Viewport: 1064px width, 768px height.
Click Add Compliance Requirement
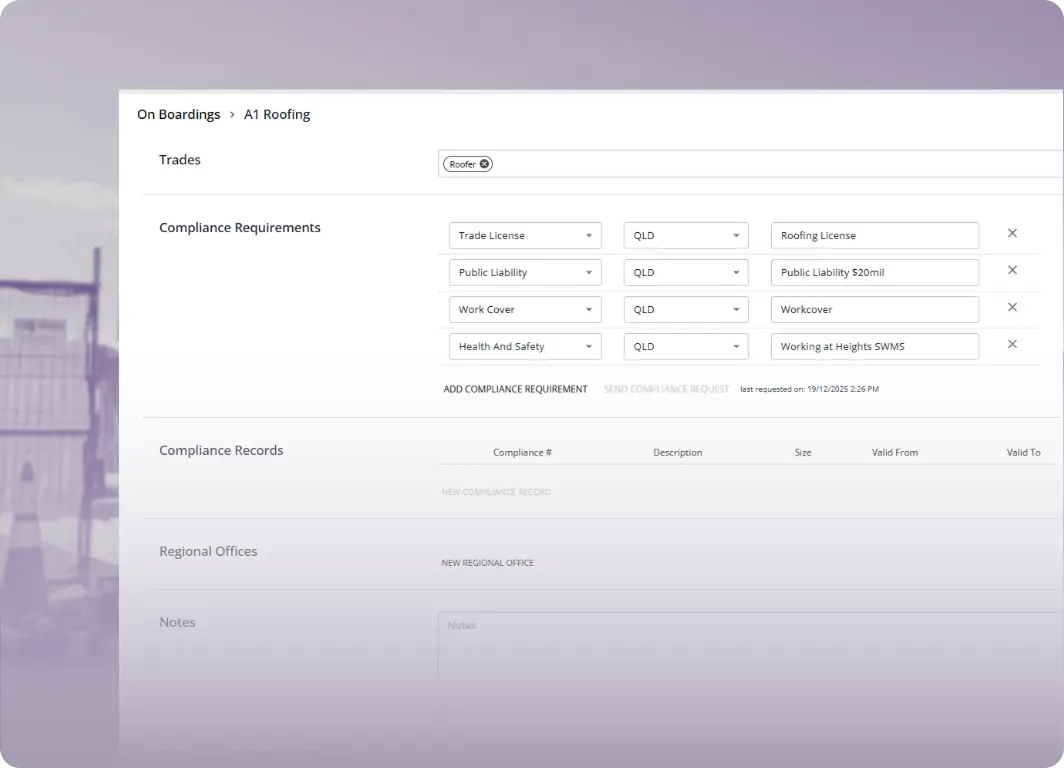(x=515, y=389)
